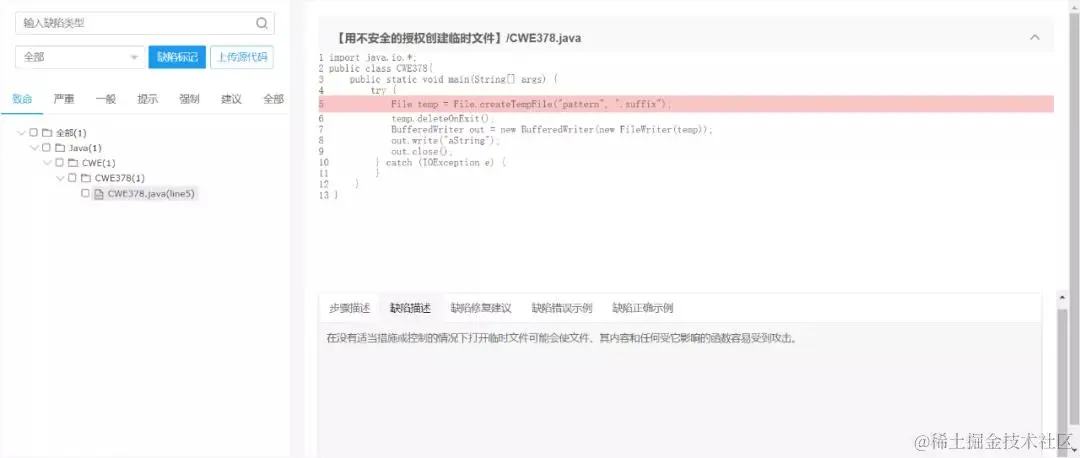
Task: Click the 缺陷标记 button
Action: click(177, 57)
